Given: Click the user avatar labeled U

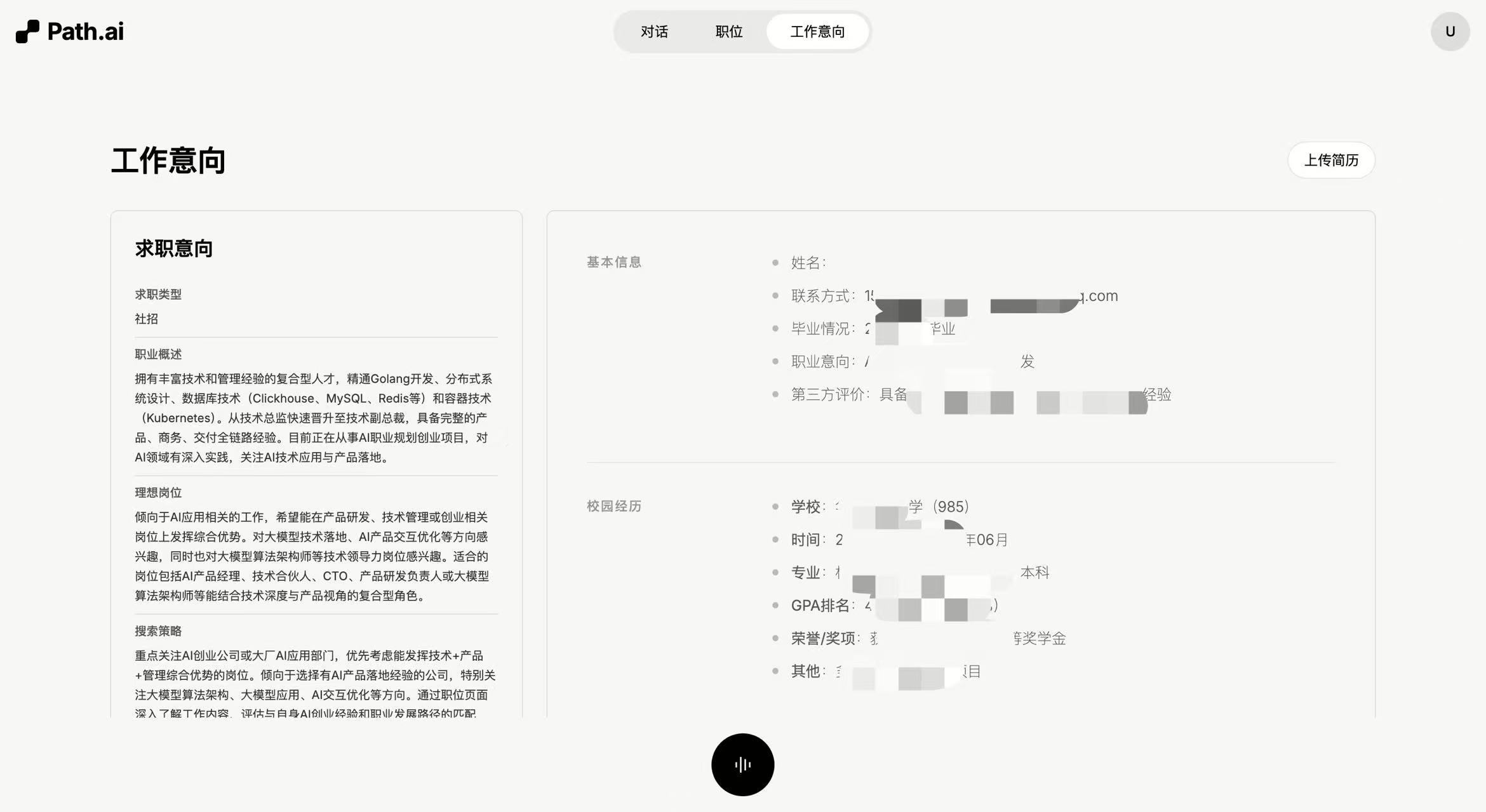Looking at the screenshot, I should [x=1450, y=30].
